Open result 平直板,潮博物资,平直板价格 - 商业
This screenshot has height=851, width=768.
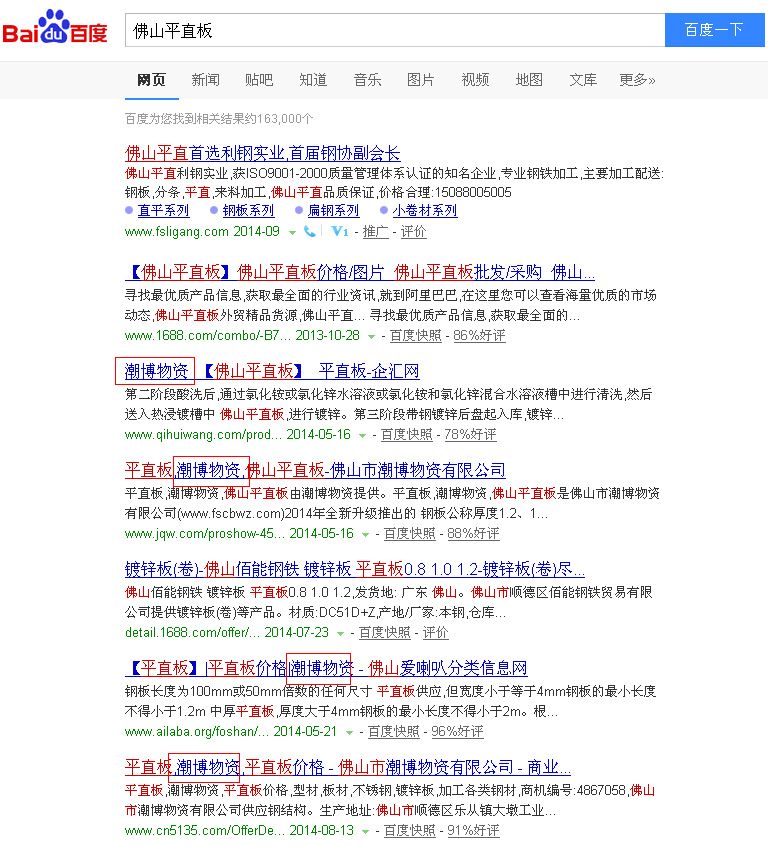[348, 767]
